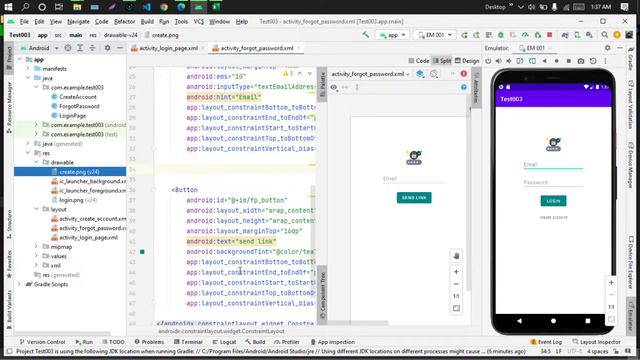Open the Emulator panel settings gear
Screen dimensions: 640x360
coord(608,48)
